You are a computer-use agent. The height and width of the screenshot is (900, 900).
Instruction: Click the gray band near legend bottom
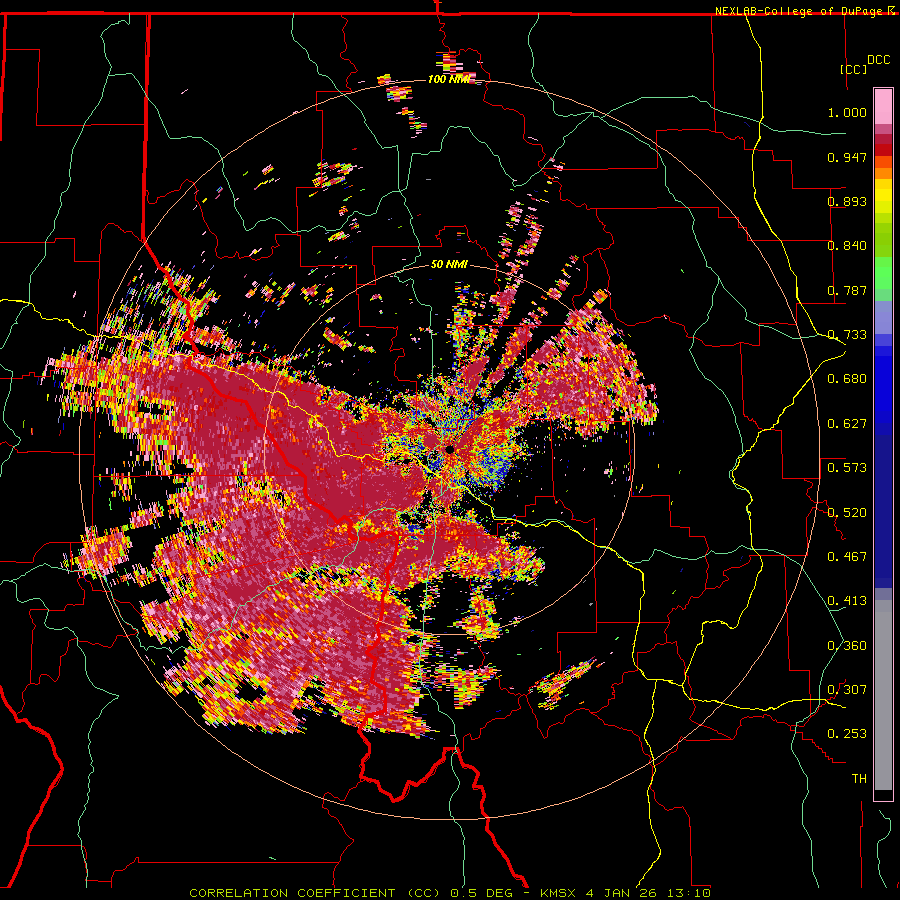[x=883, y=695]
